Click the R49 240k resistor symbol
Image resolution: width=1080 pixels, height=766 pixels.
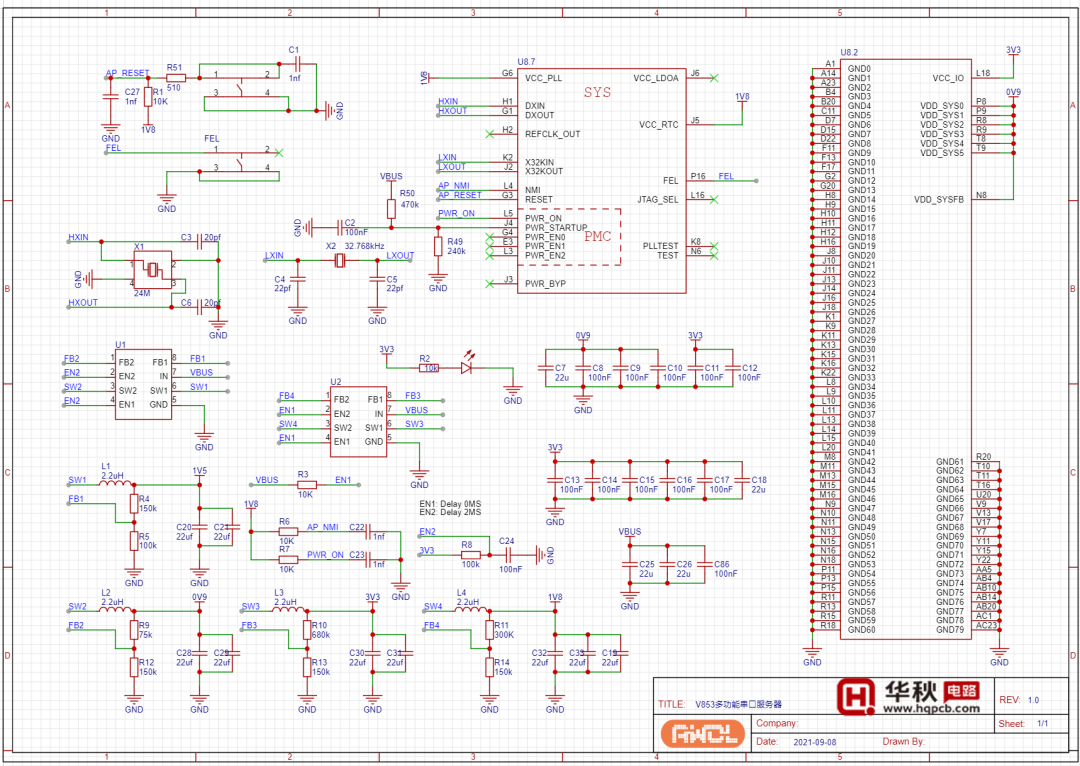click(x=437, y=247)
